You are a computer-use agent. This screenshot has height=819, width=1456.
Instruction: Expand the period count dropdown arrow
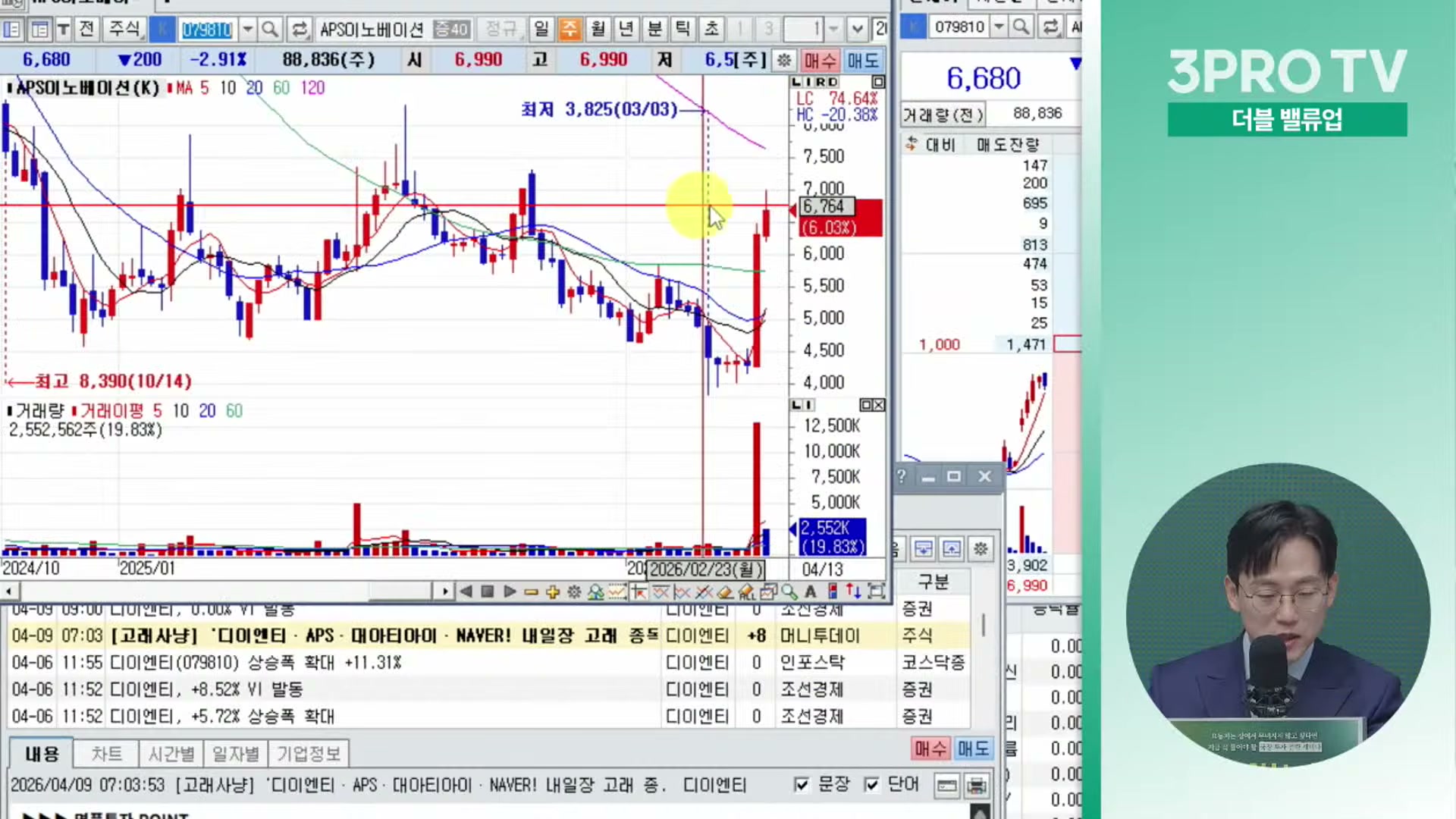pyautogui.click(x=833, y=30)
